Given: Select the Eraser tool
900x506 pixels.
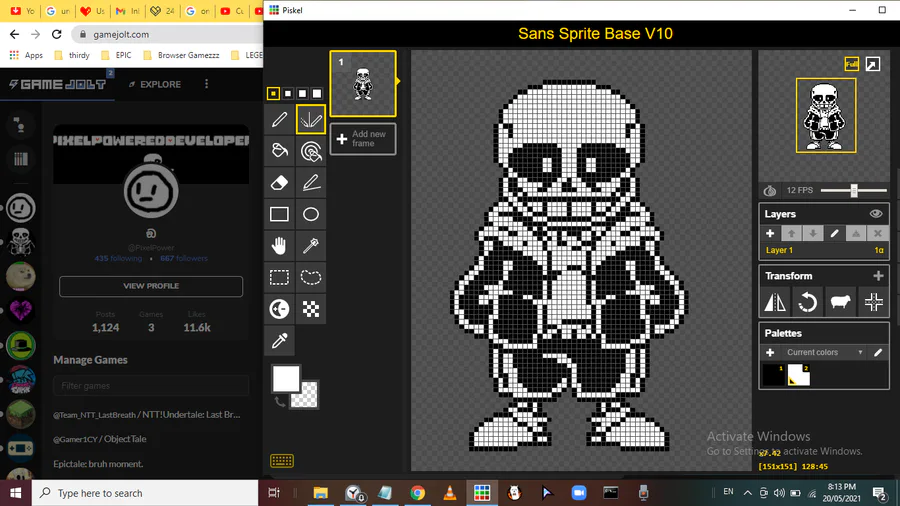Looking at the screenshot, I should (x=280, y=182).
